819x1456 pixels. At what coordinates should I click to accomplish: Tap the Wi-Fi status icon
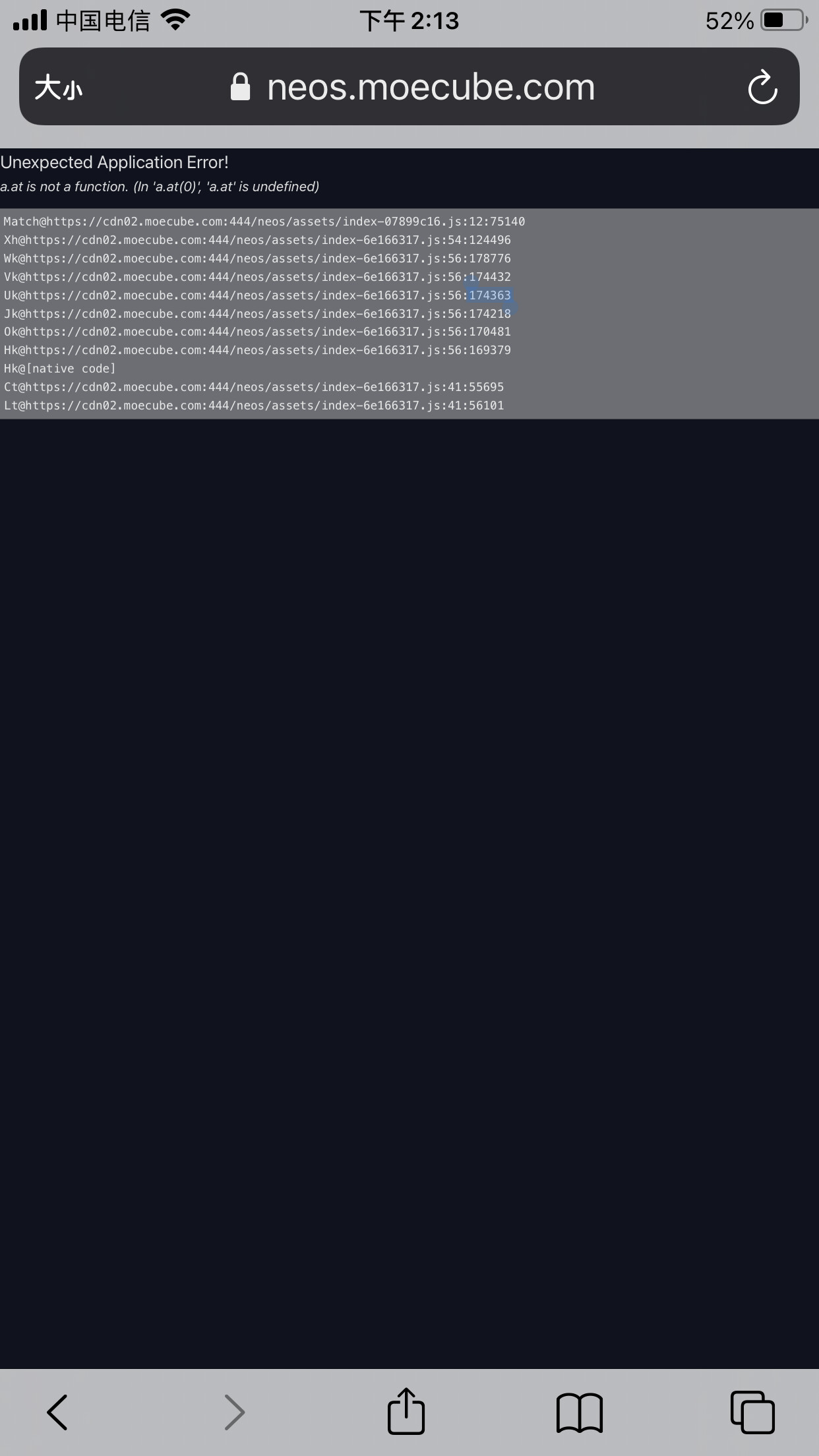175,20
